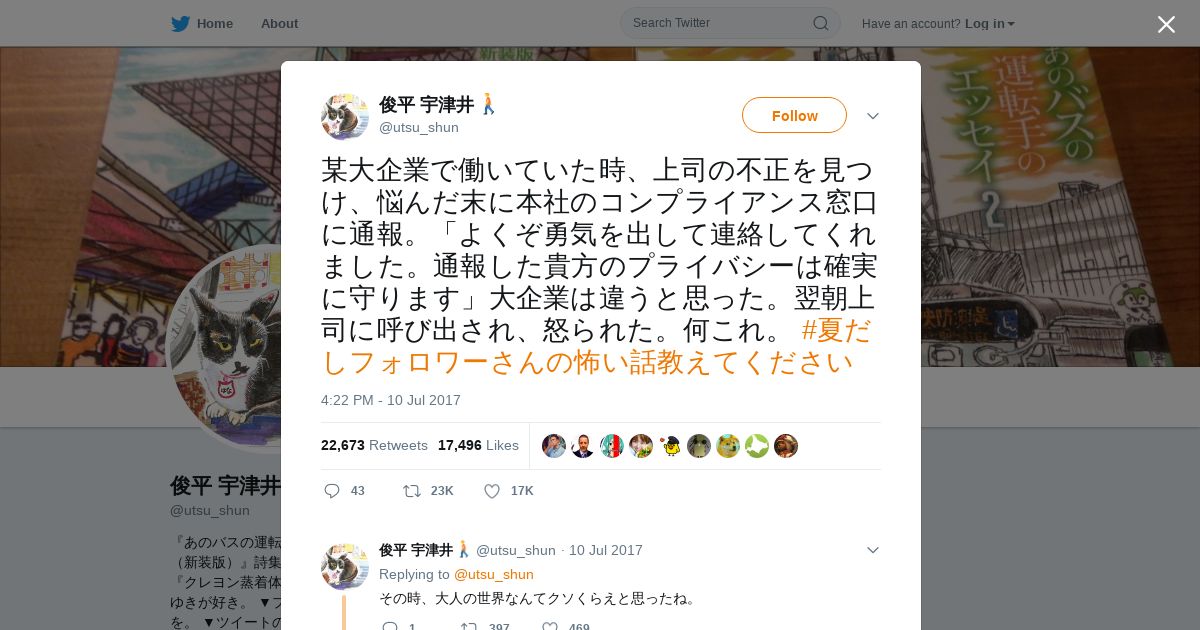Close the tweet overlay with the X
This screenshot has height=630, width=1200.
click(x=1166, y=24)
